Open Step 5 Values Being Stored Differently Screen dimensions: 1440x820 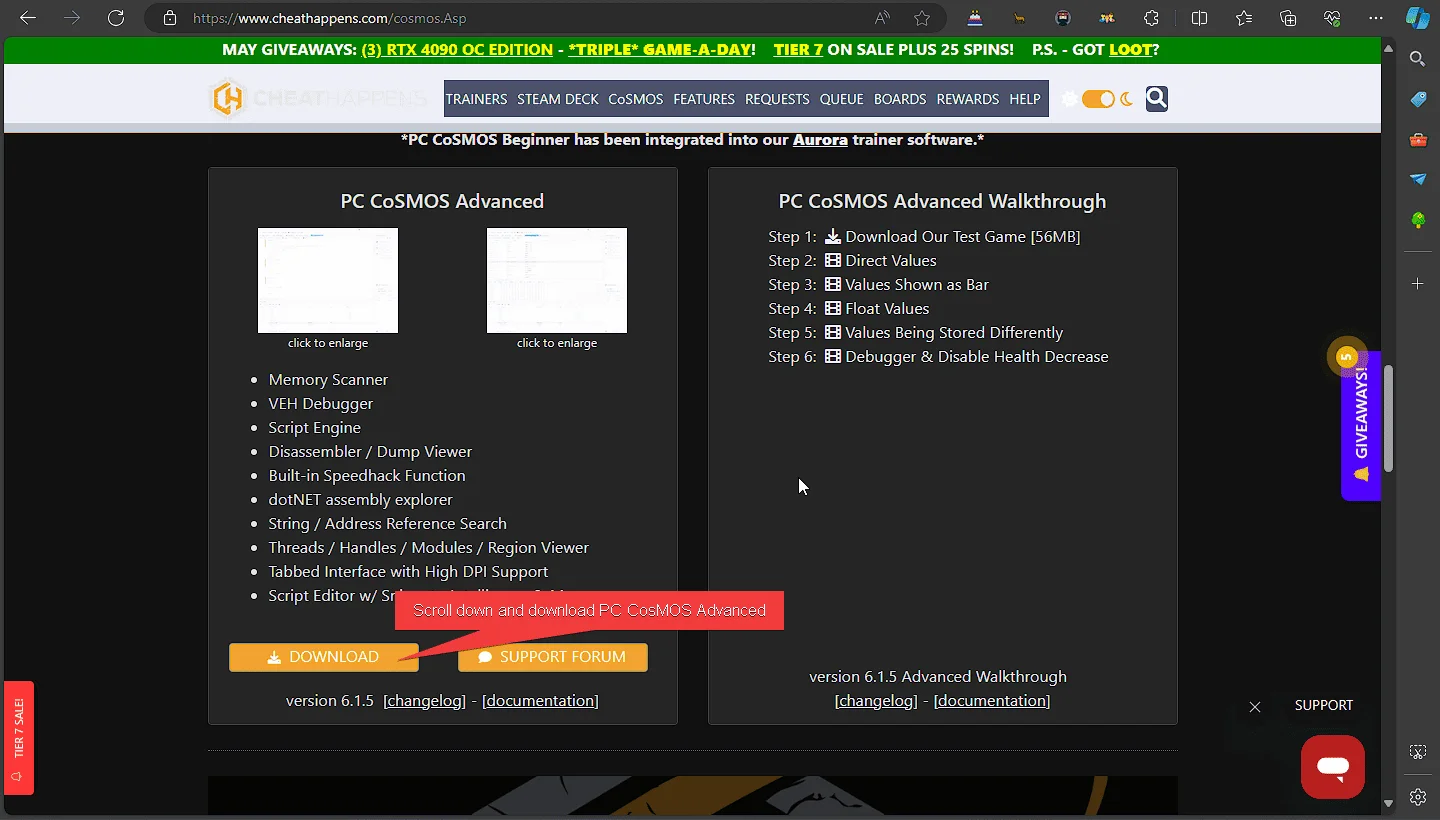tap(943, 333)
